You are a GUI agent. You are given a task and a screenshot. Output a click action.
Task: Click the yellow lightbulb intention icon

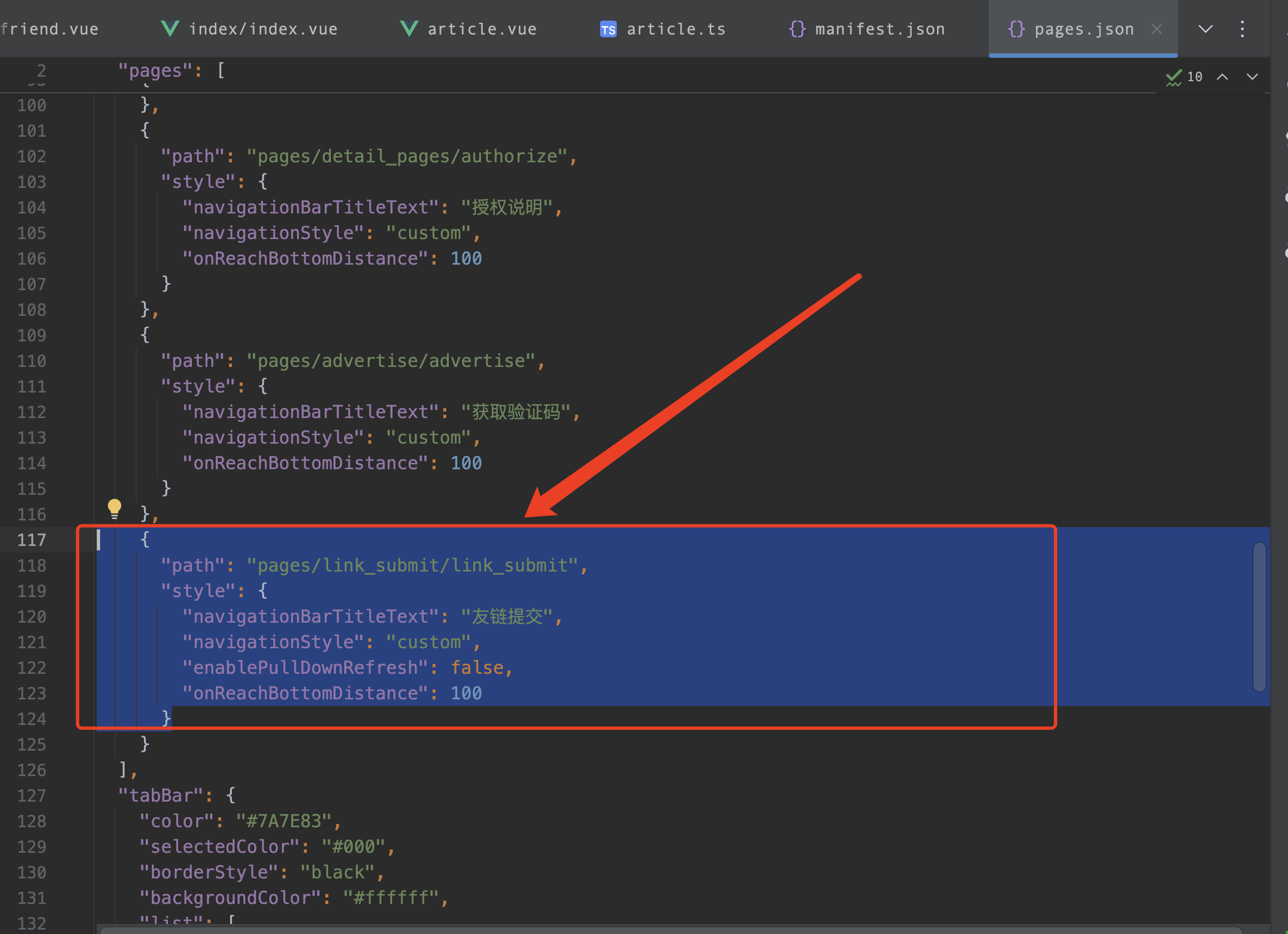[114, 508]
